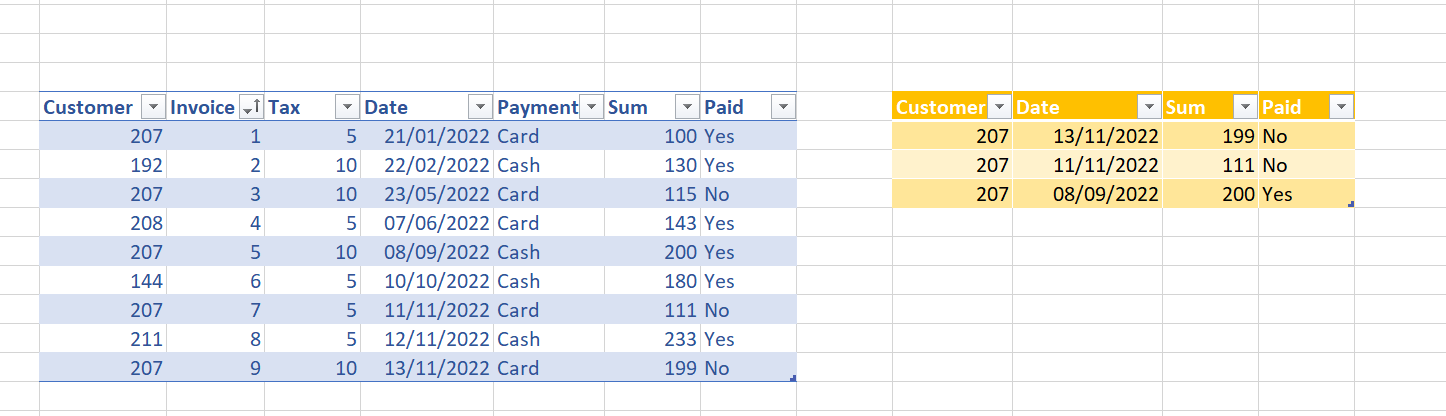The width and height of the screenshot is (1446, 416).
Task: Open Paid filter dropdown in orange table
Action: tap(1342, 107)
